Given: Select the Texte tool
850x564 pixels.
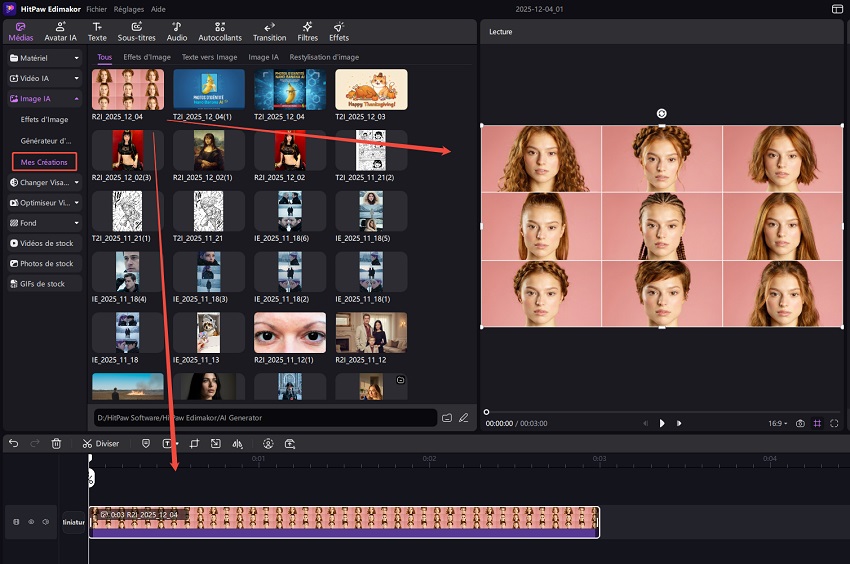Looking at the screenshot, I should point(97,32).
